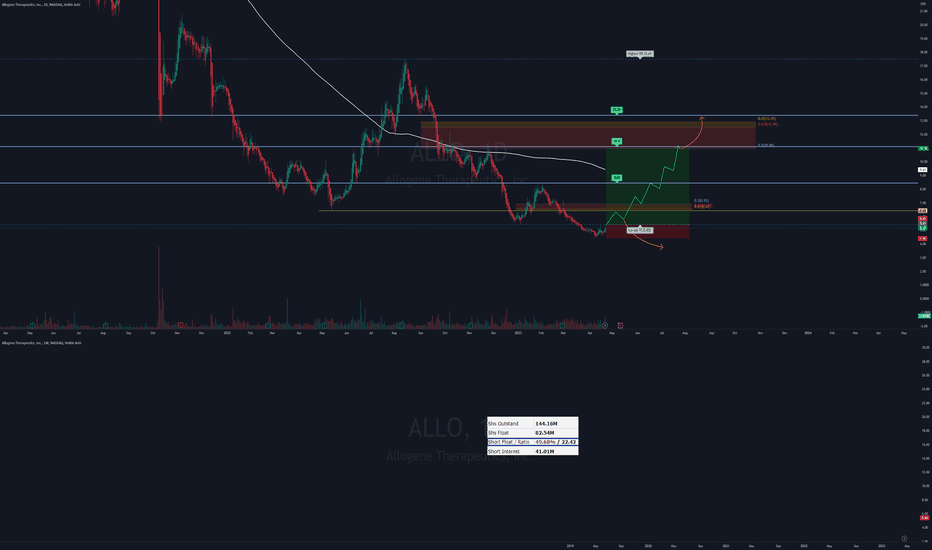The image size is (932, 550).
Task: Click the lowest price callout label near red zone
Action: point(640,230)
